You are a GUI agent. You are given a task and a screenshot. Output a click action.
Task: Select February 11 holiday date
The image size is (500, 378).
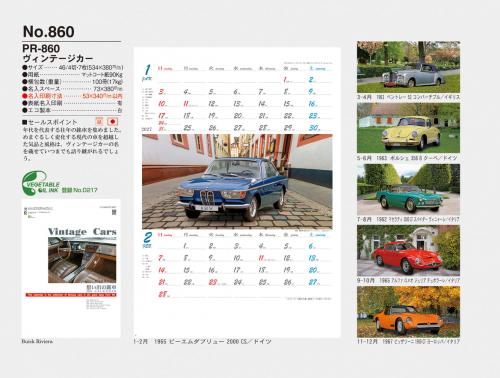click(262, 258)
